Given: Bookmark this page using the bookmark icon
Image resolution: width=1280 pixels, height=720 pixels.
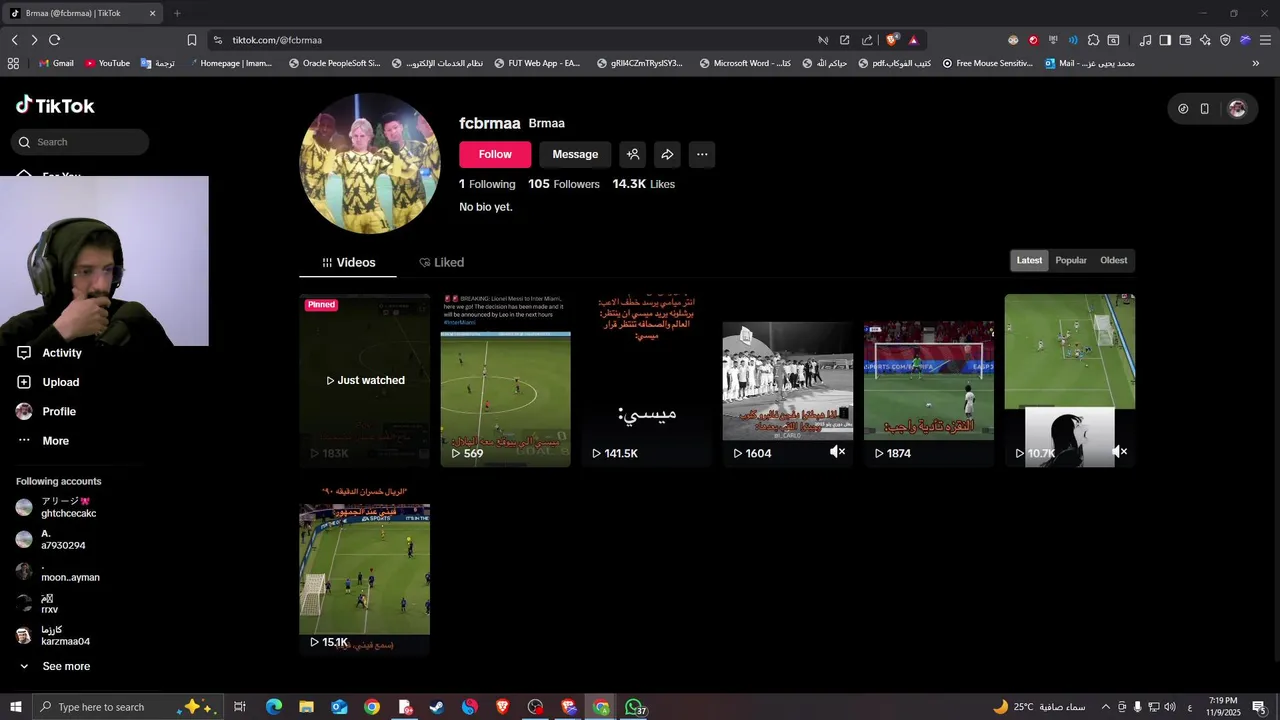Looking at the screenshot, I should coord(192,40).
